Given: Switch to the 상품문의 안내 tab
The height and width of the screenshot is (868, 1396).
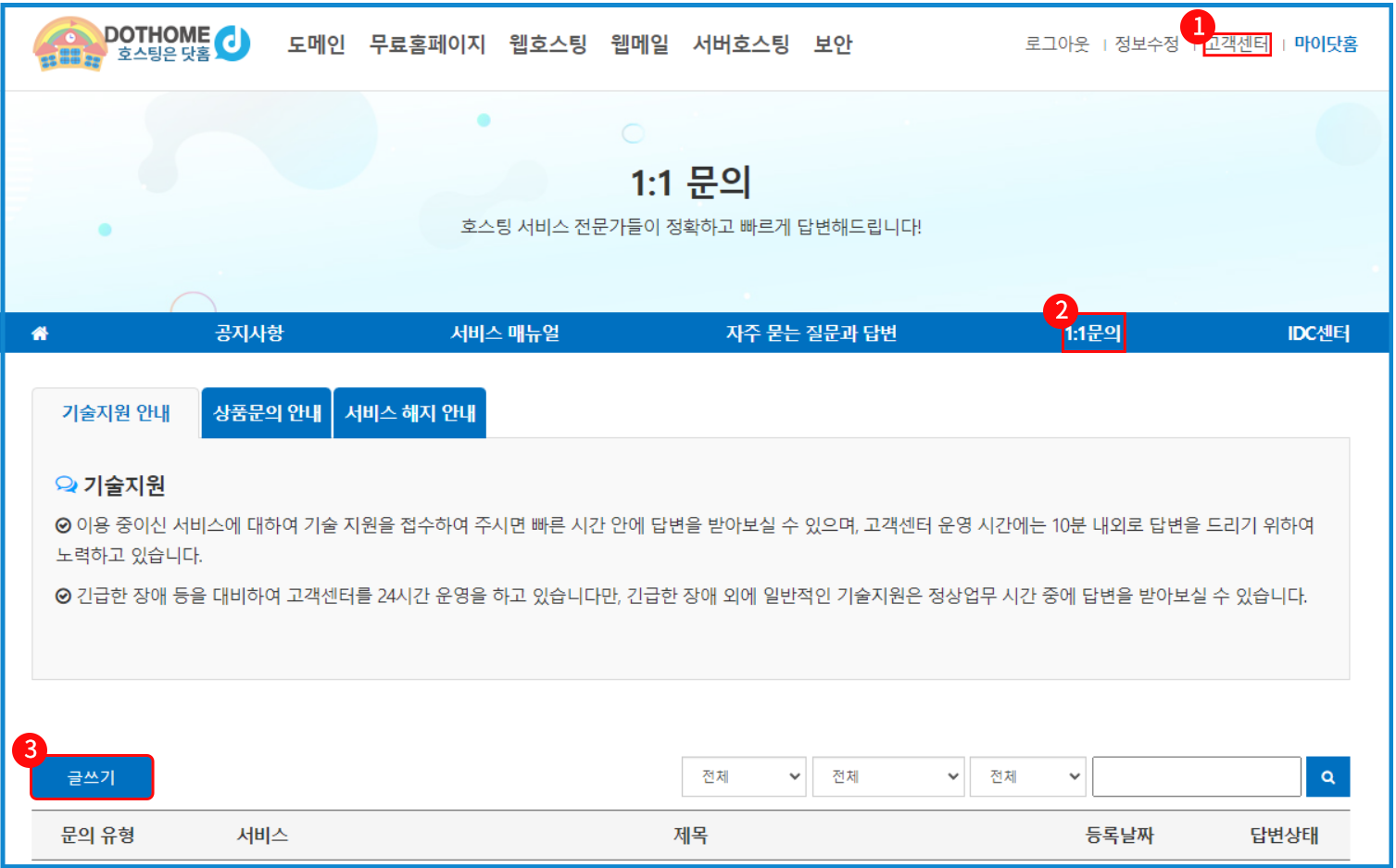Looking at the screenshot, I should (267, 413).
